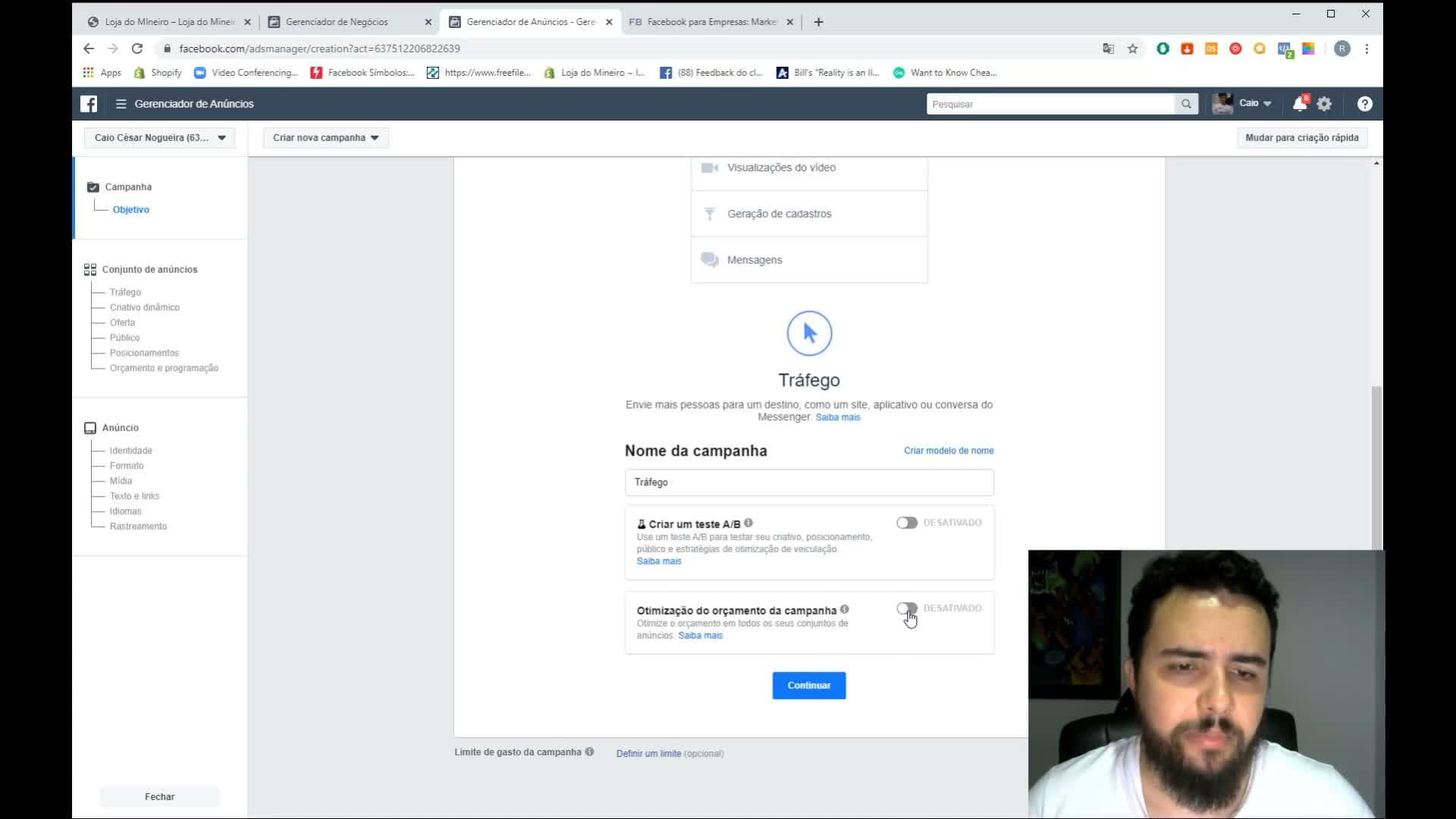Click the Continuar button
The width and height of the screenshot is (1456, 819).
[x=809, y=686]
